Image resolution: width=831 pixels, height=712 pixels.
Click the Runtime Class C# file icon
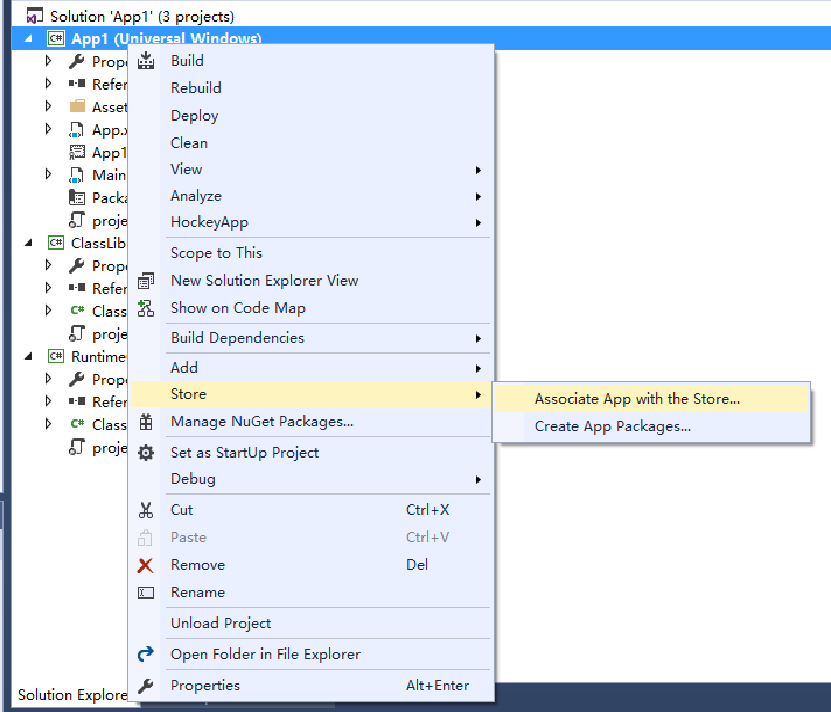point(77,424)
